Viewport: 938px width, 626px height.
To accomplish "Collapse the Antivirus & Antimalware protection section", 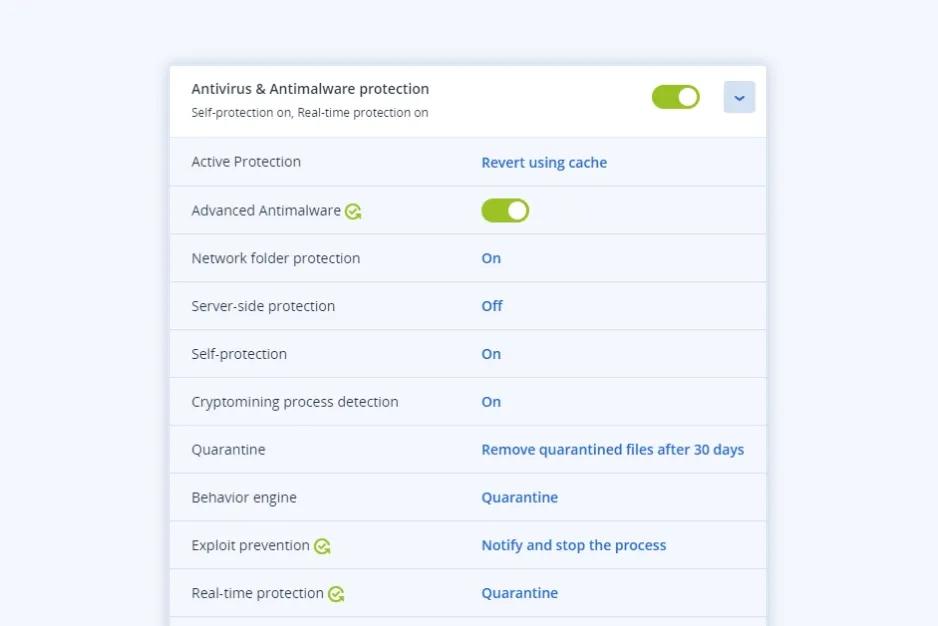I will click(739, 97).
